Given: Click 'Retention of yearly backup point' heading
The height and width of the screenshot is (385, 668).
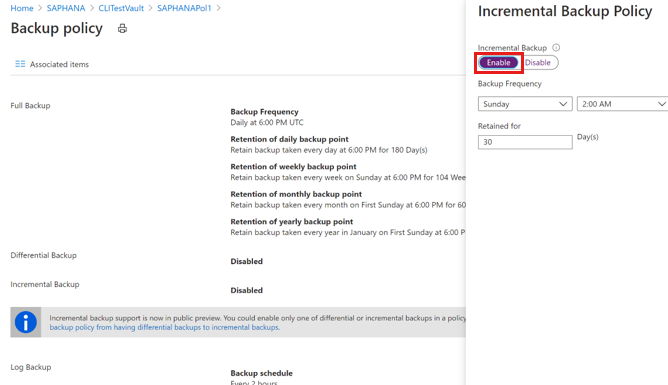Looking at the screenshot, I should pos(291,221).
